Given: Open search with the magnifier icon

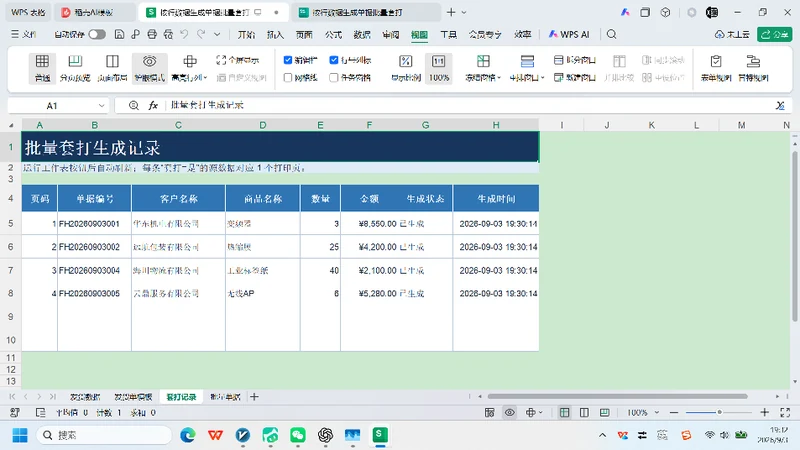Looking at the screenshot, I should (611, 34).
